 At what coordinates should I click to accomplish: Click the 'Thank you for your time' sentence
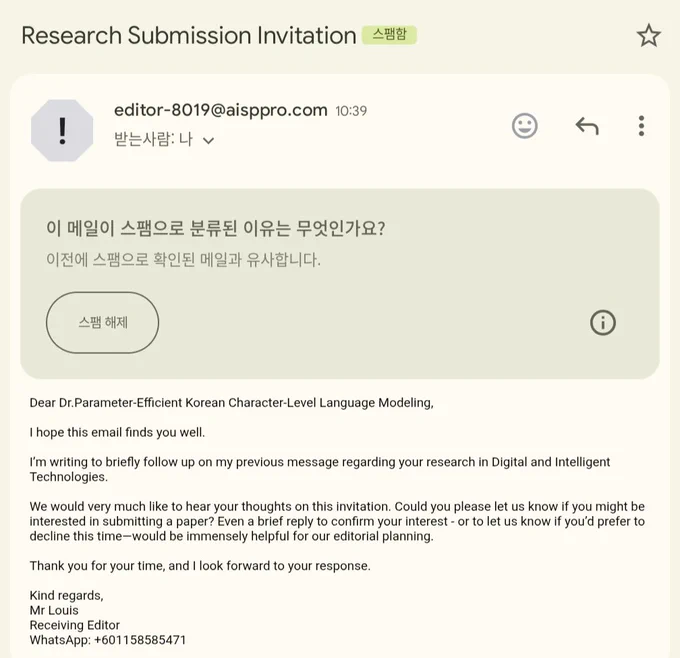point(200,566)
